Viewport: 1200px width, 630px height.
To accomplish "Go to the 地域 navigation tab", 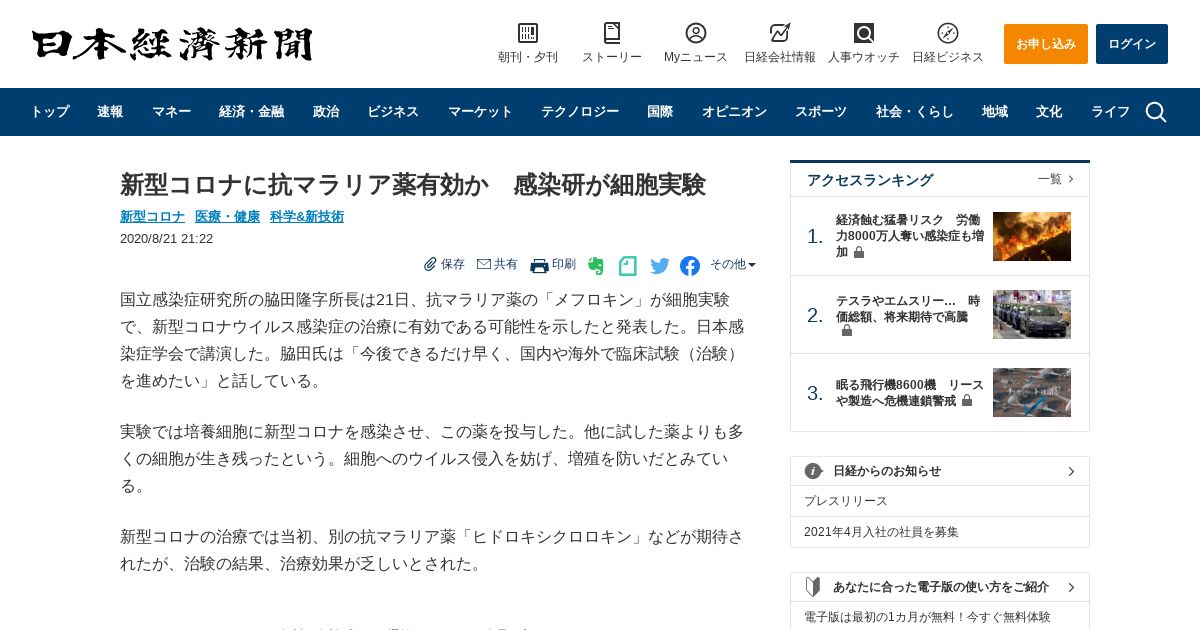I will pos(994,112).
